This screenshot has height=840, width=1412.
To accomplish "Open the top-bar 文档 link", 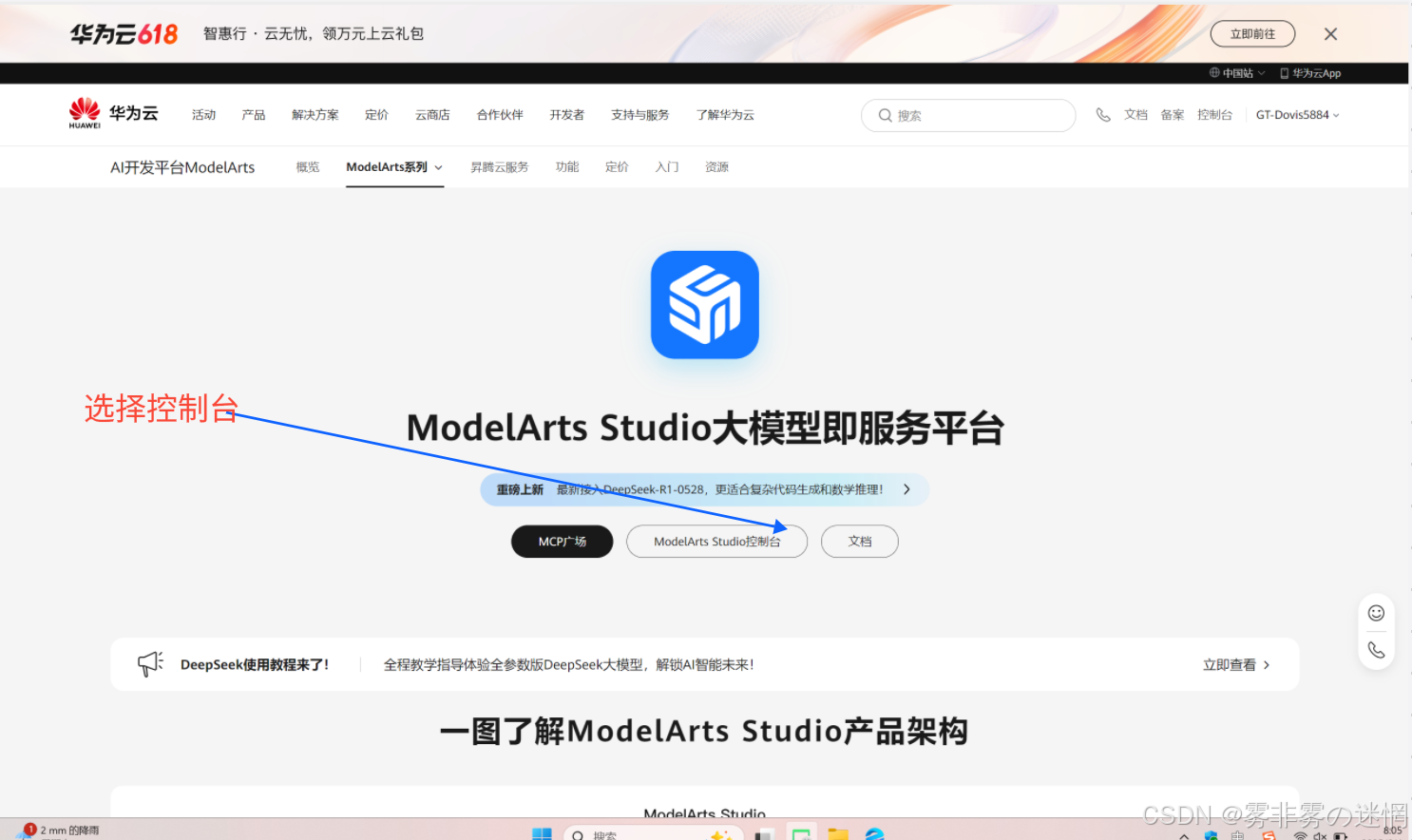I will [1135, 115].
